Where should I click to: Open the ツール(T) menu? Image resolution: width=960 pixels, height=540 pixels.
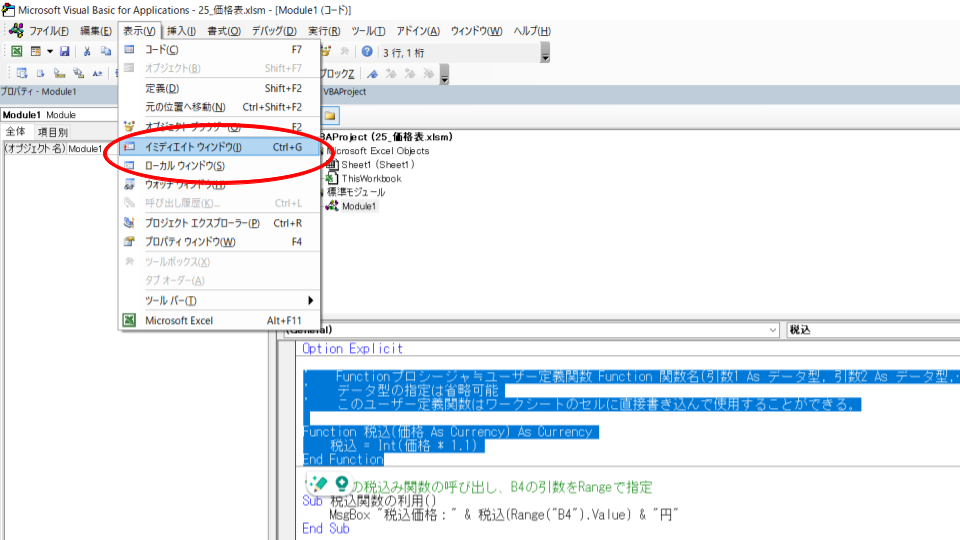click(x=368, y=31)
